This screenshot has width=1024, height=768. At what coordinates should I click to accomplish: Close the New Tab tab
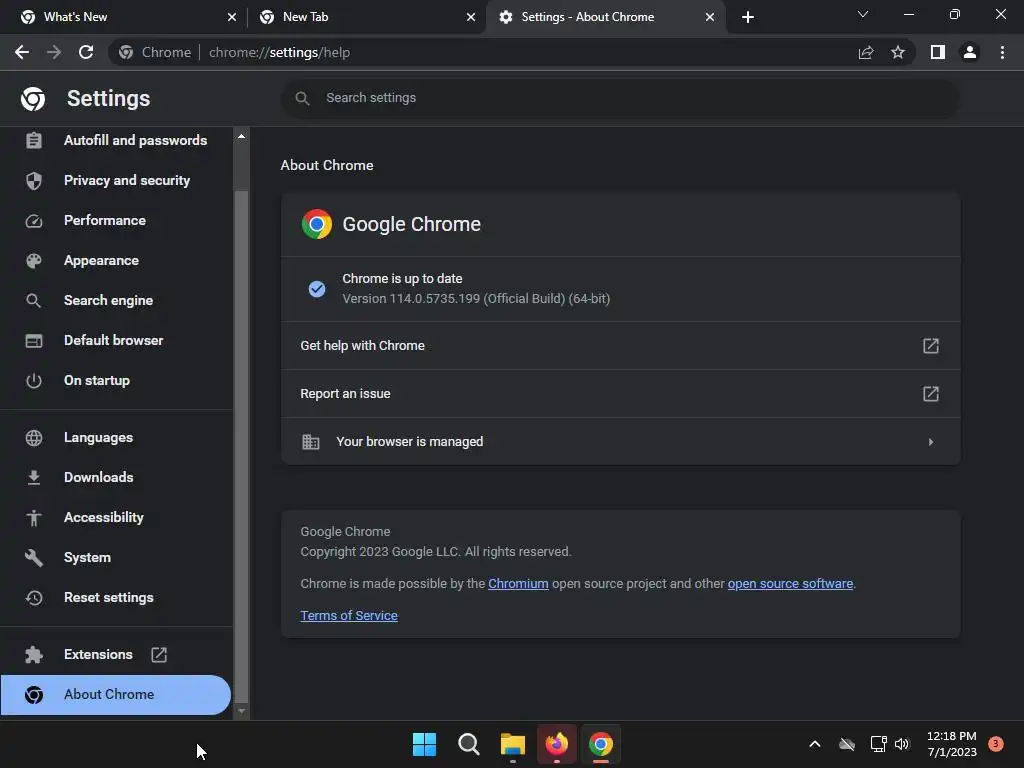click(471, 17)
